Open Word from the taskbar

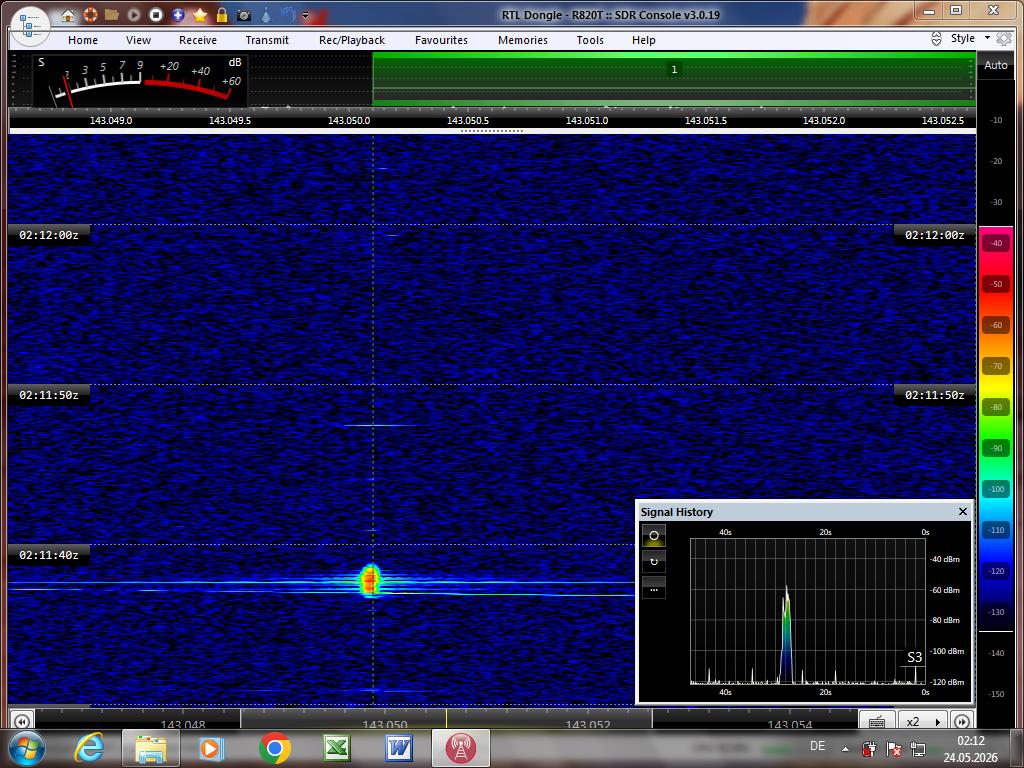(x=399, y=748)
